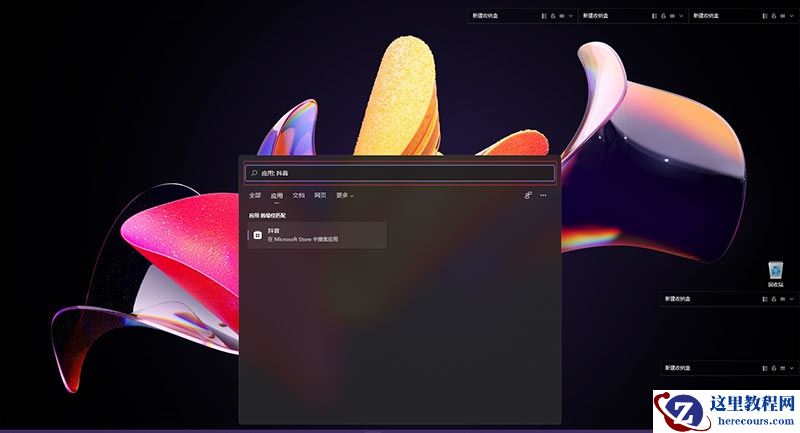Click layout icon of box under Recycle Bin

(x=765, y=299)
